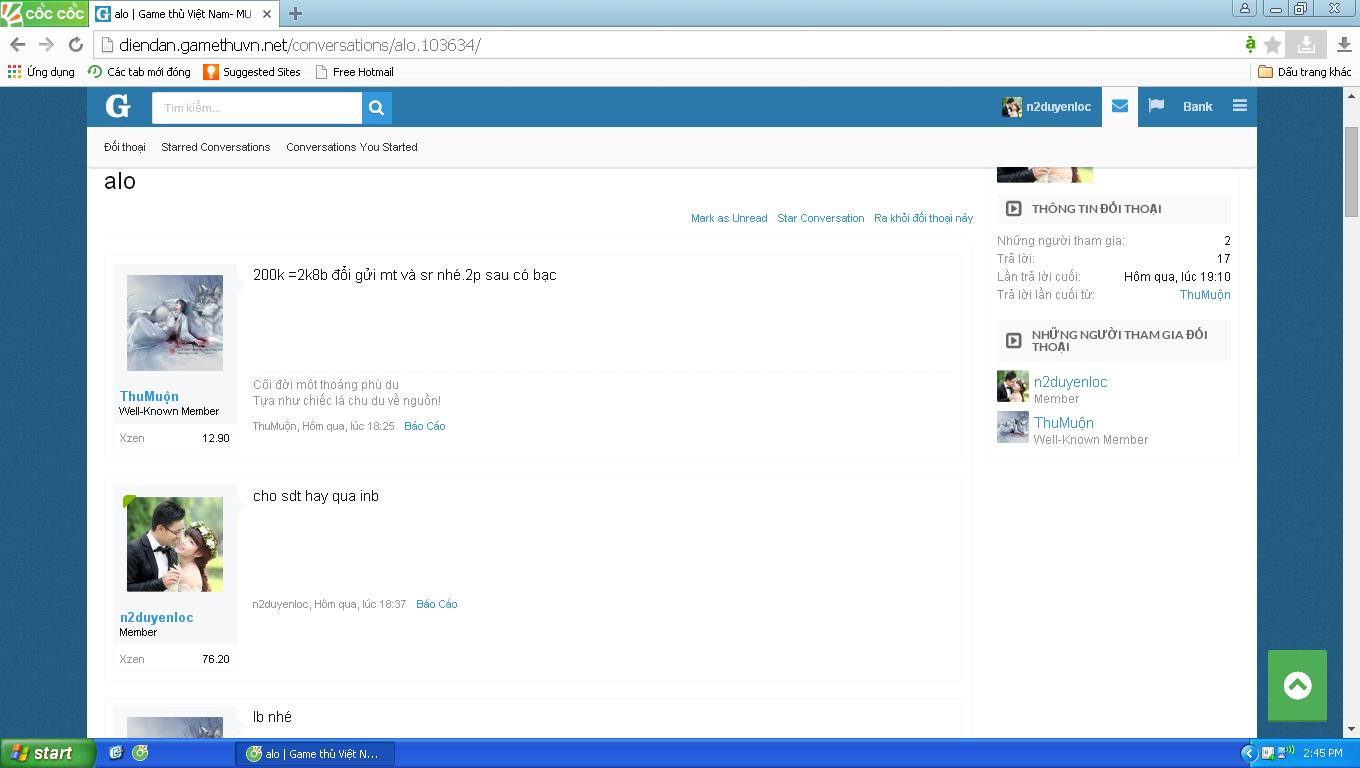1360x768 pixels.
Task: Open the hamburger menu icon
Action: click(x=1239, y=106)
